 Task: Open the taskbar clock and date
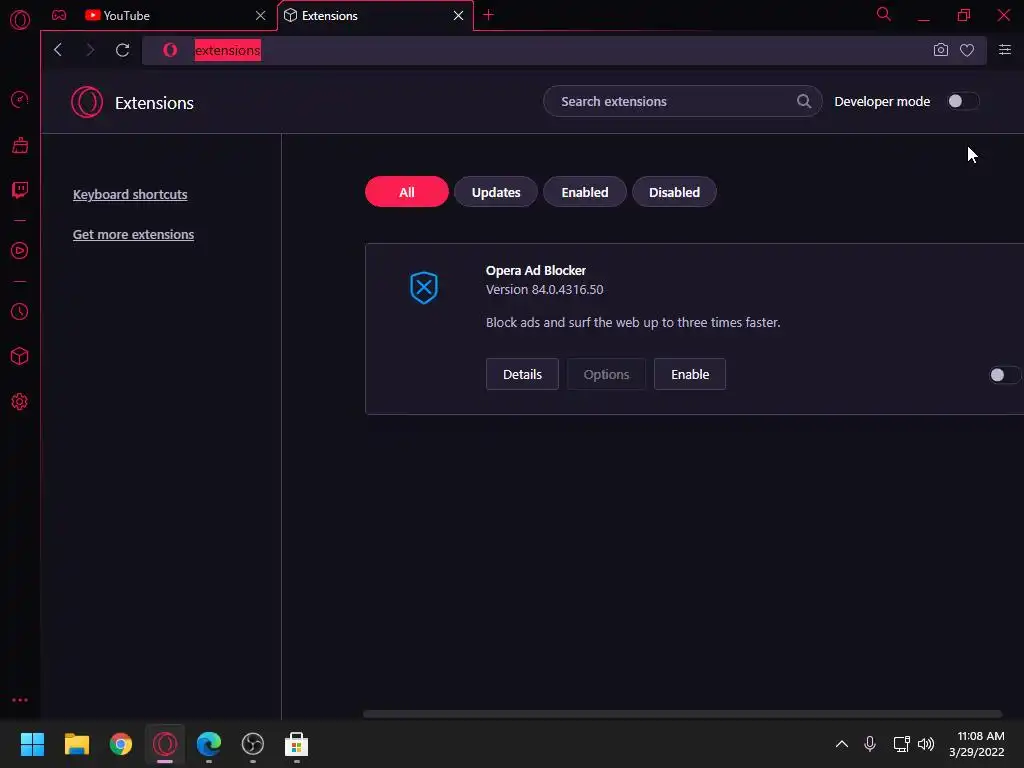(977, 744)
